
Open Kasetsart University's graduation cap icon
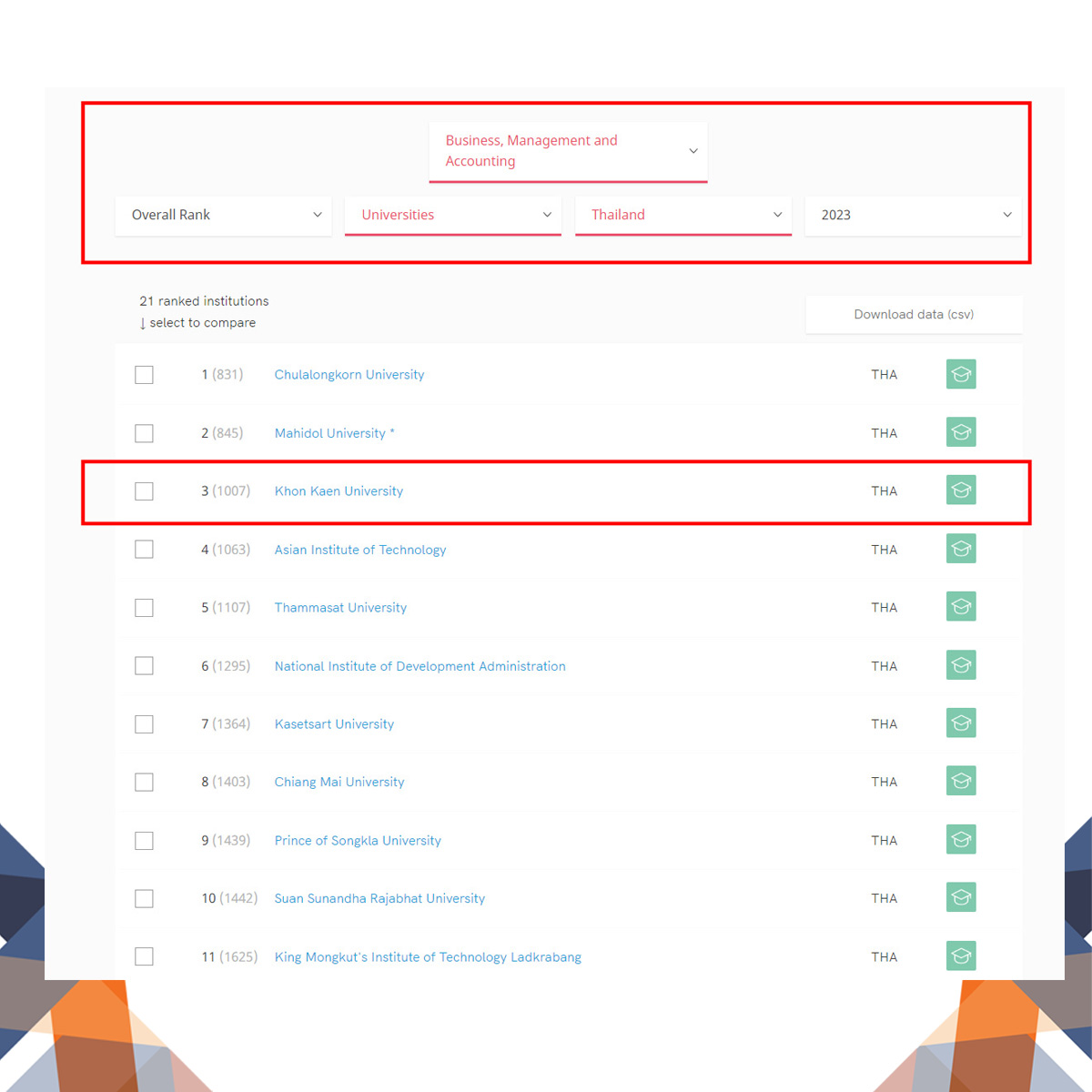(x=961, y=723)
